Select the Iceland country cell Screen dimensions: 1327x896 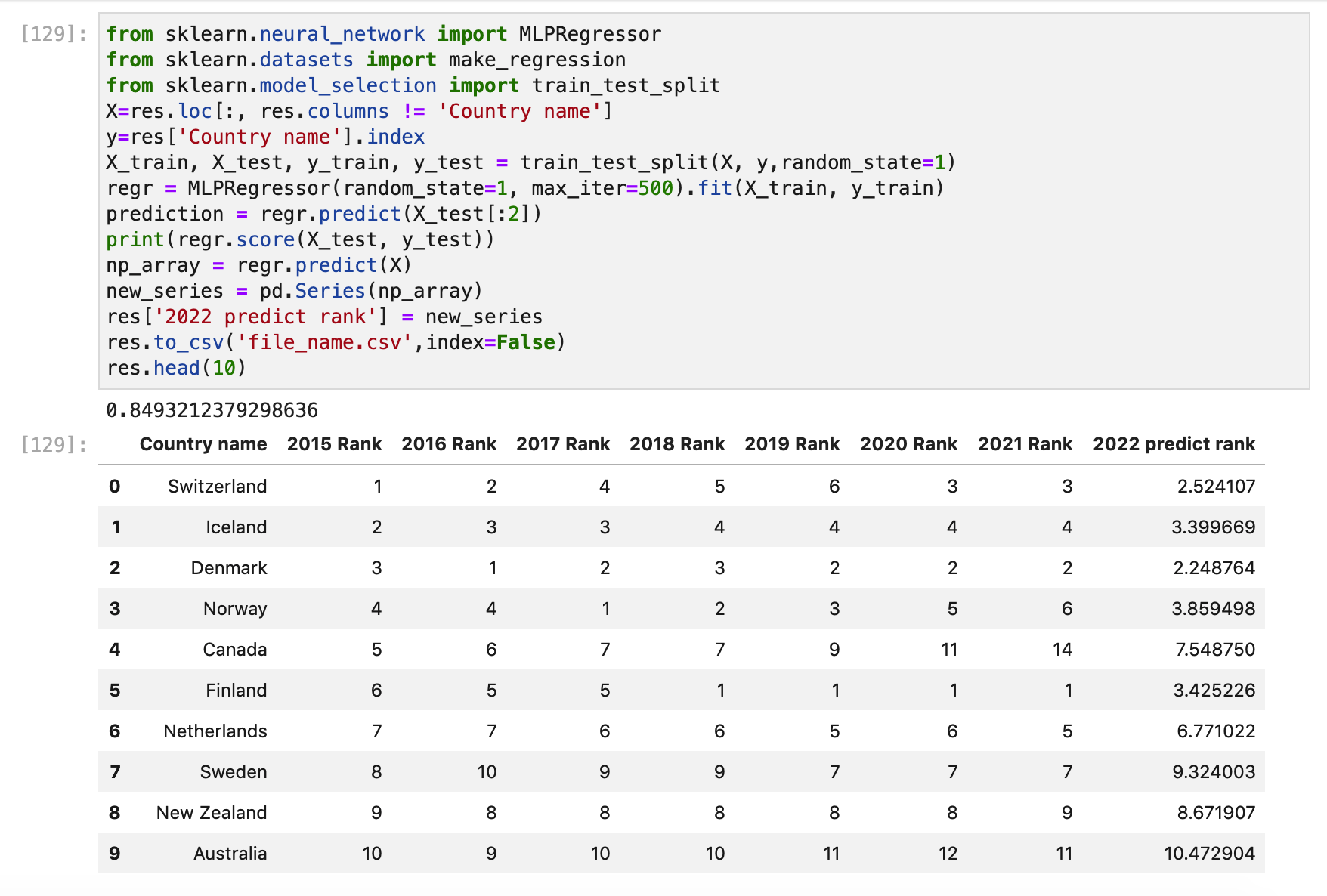(x=237, y=527)
